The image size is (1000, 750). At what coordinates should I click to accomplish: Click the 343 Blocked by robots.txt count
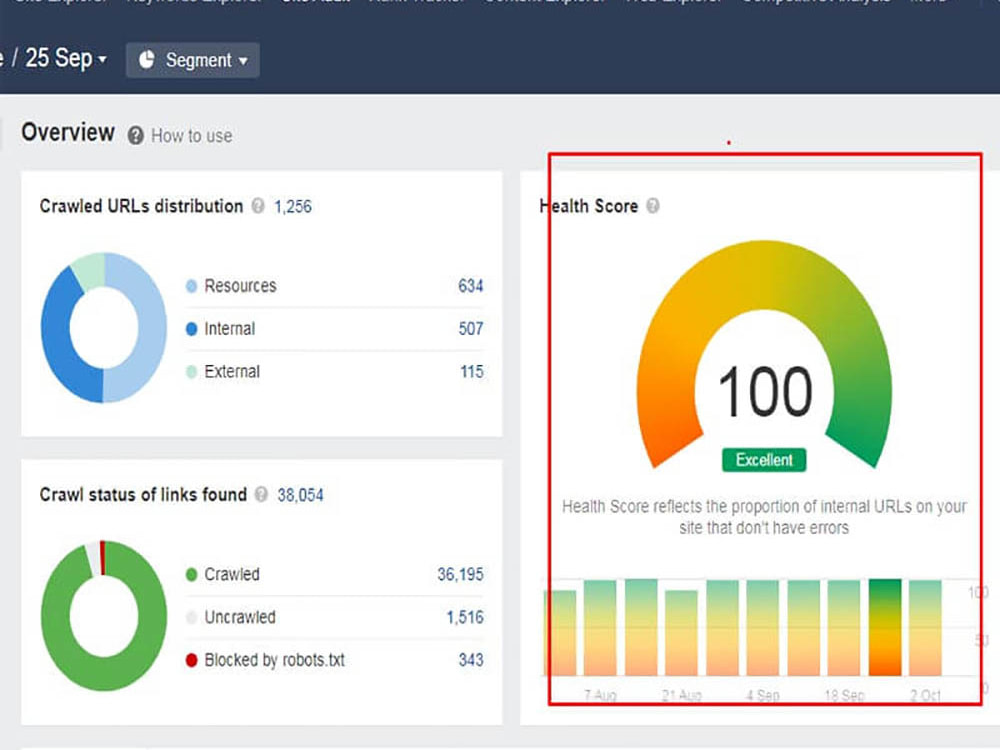coord(471,659)
